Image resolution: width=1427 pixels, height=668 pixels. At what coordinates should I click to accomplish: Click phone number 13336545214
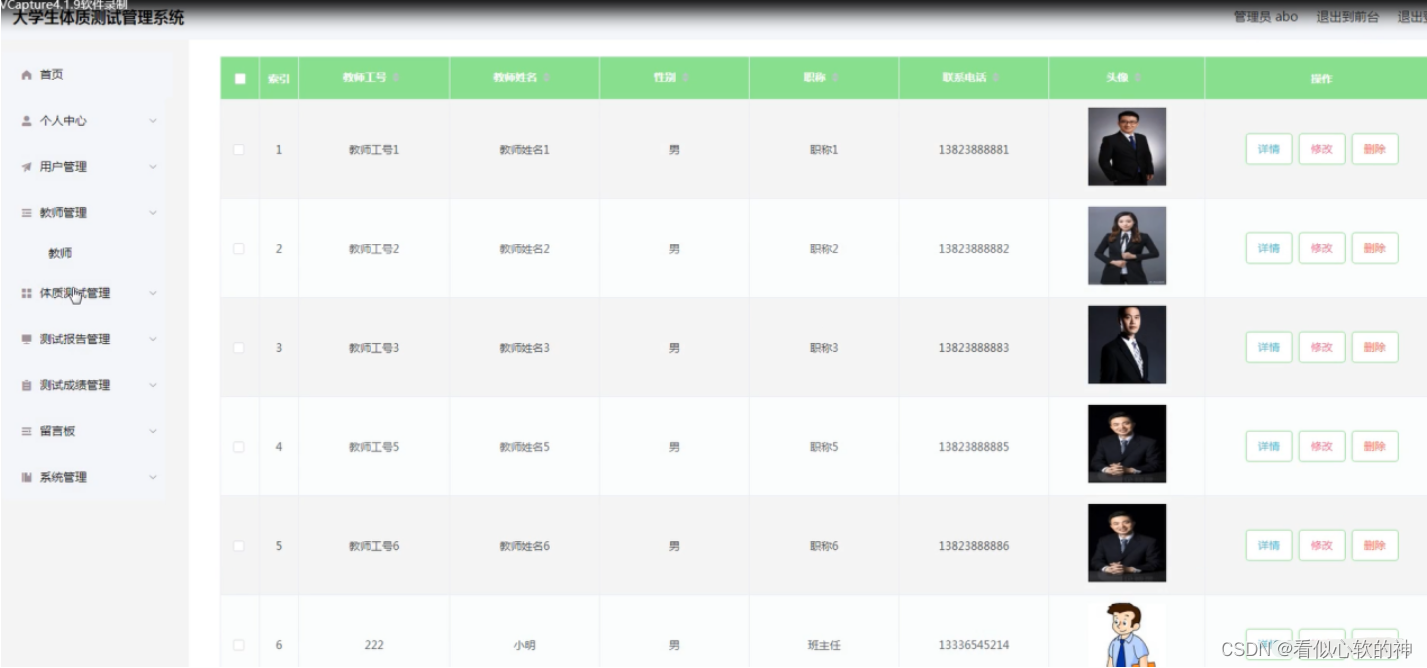pyautogui.click(x=974, y=645)
